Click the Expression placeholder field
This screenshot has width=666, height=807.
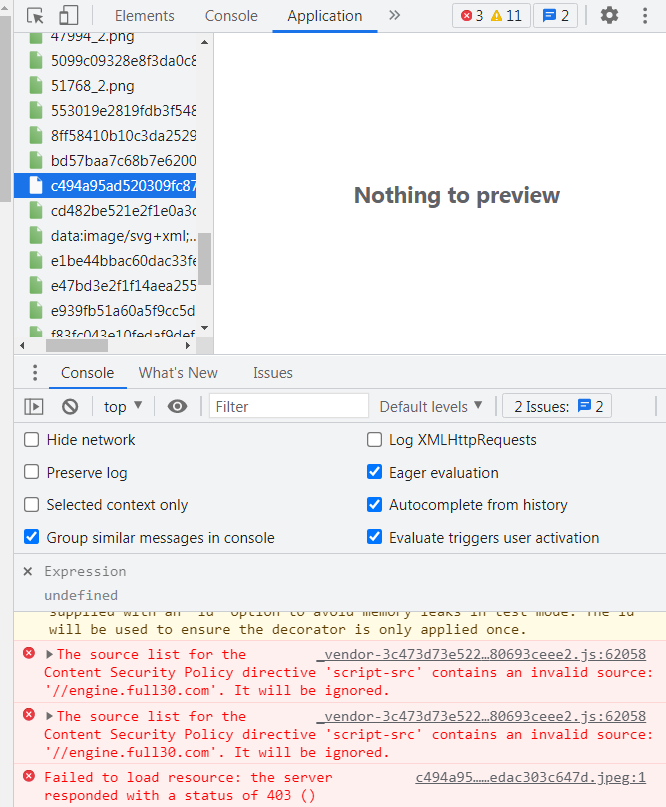(85, 571)
